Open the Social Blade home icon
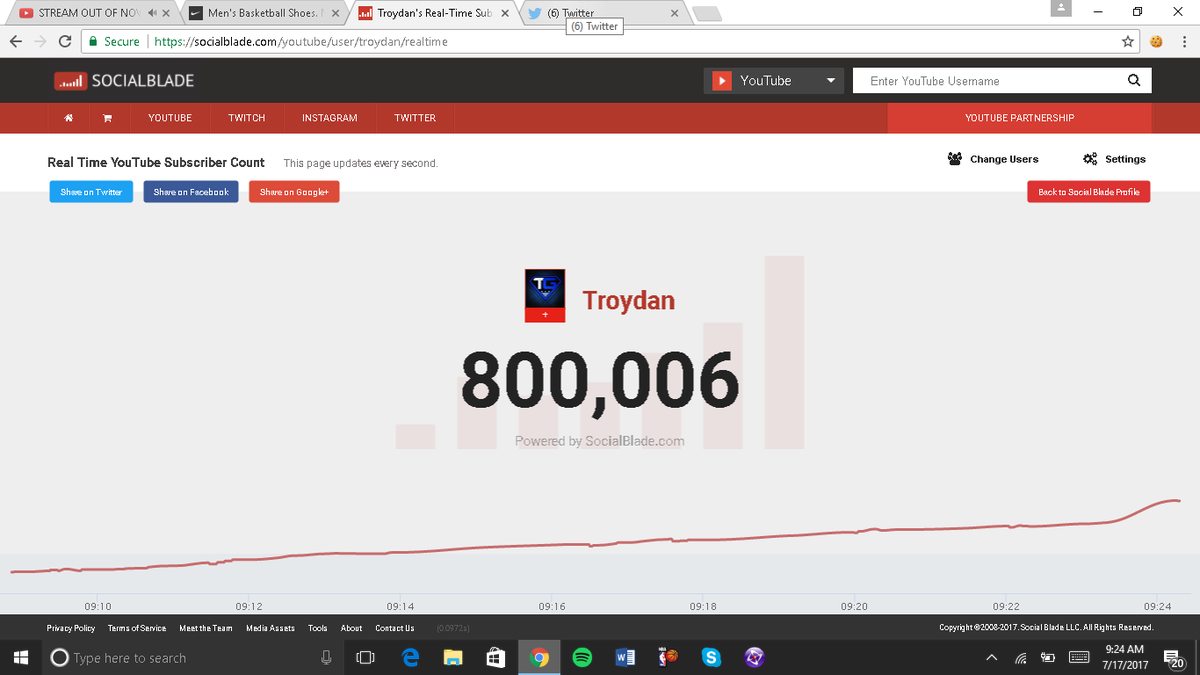This screenshot has width=1200, height=675. tap(69, 118)
